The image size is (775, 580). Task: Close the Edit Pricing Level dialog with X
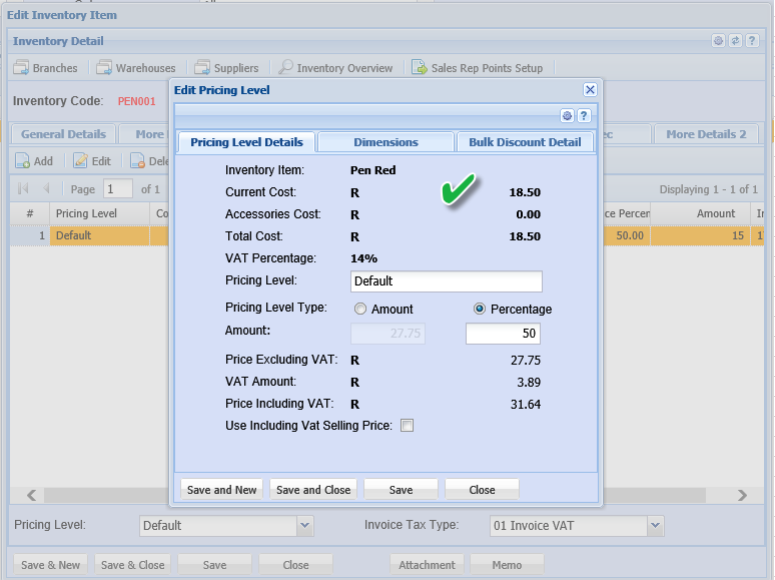[x=590, y=90]
